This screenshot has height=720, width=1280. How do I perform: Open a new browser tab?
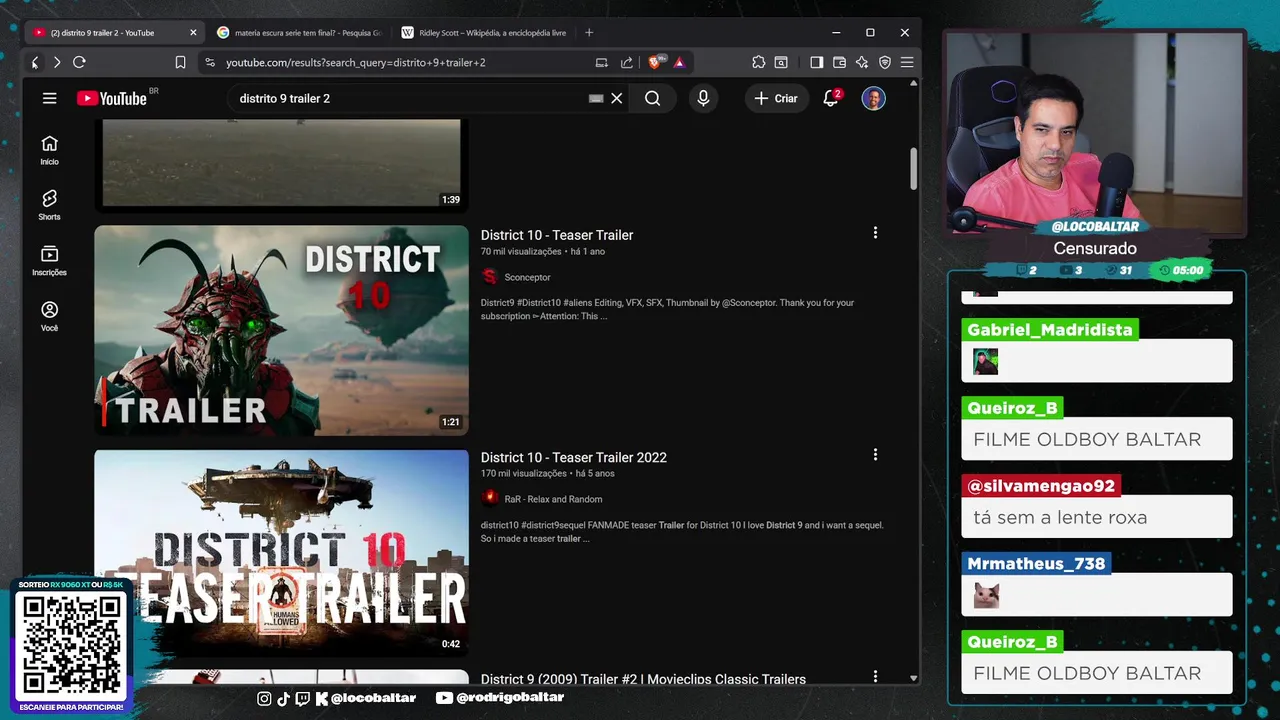click(589, 33)
